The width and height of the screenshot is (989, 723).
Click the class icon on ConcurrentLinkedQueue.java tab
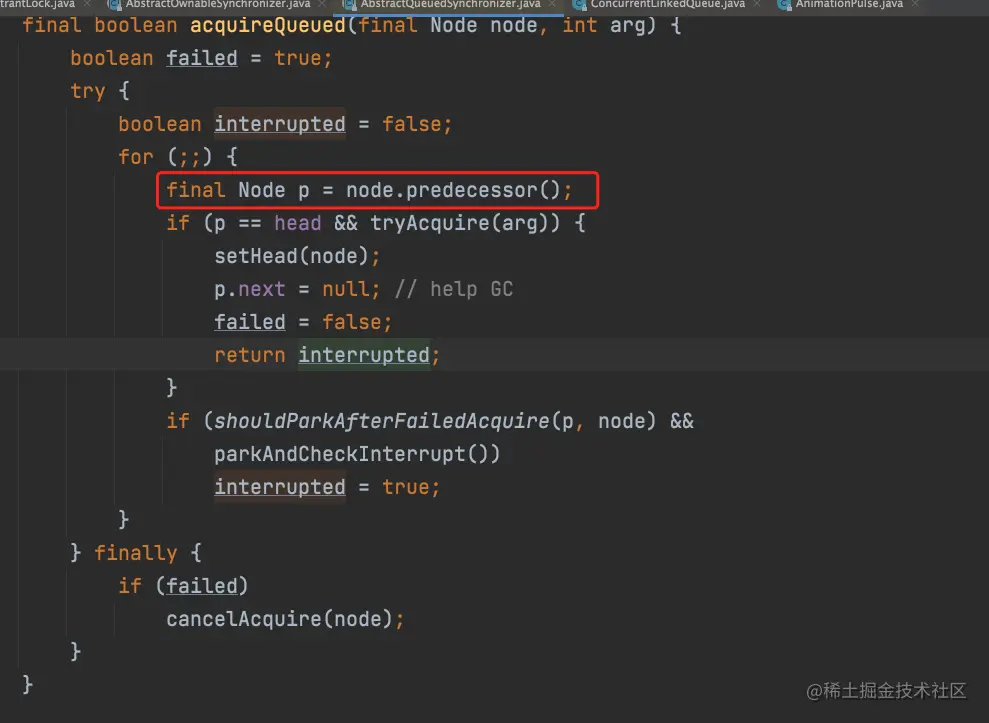(579, 4)
